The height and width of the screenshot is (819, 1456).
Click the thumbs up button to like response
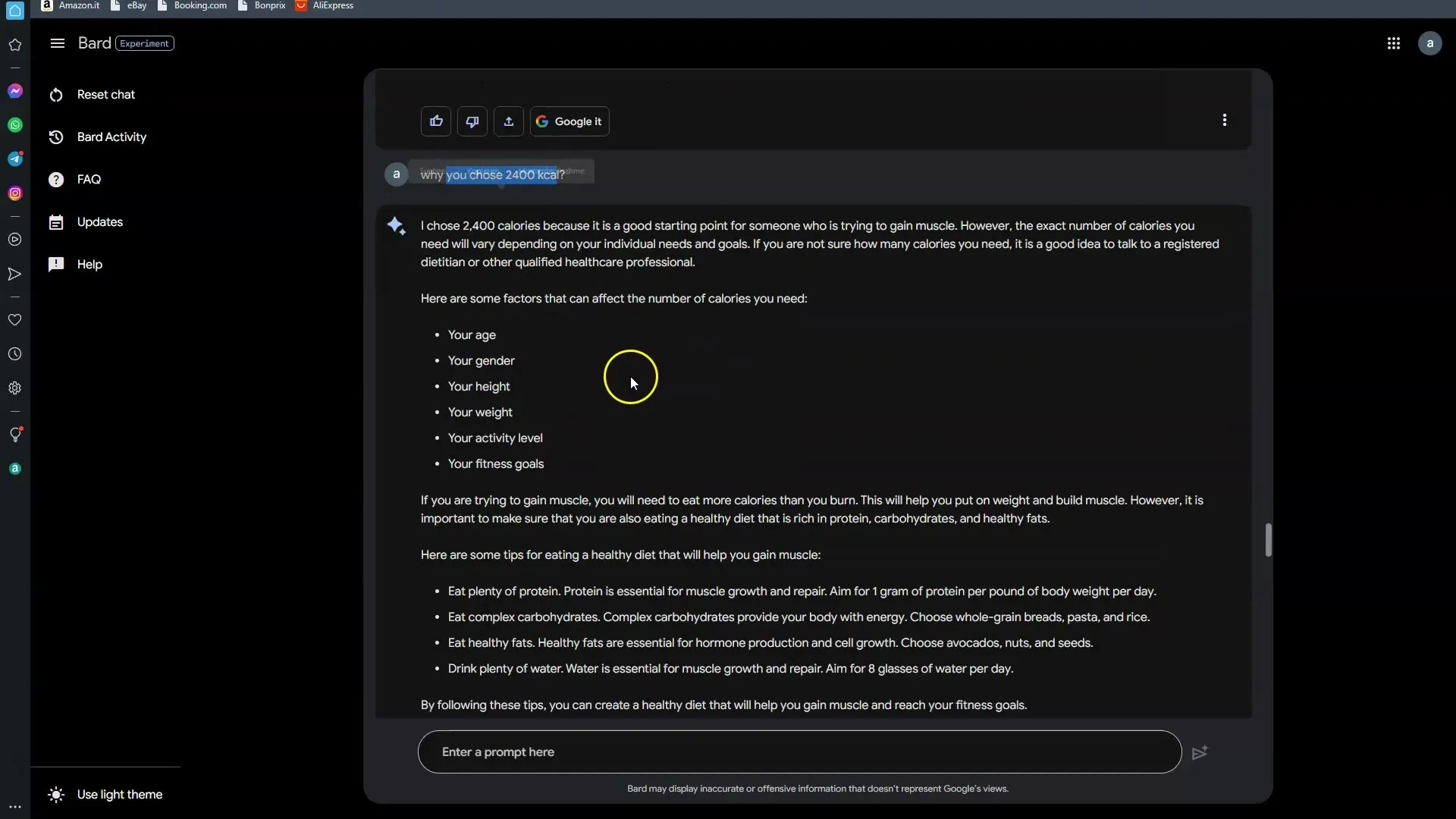[x=436, y=121]
